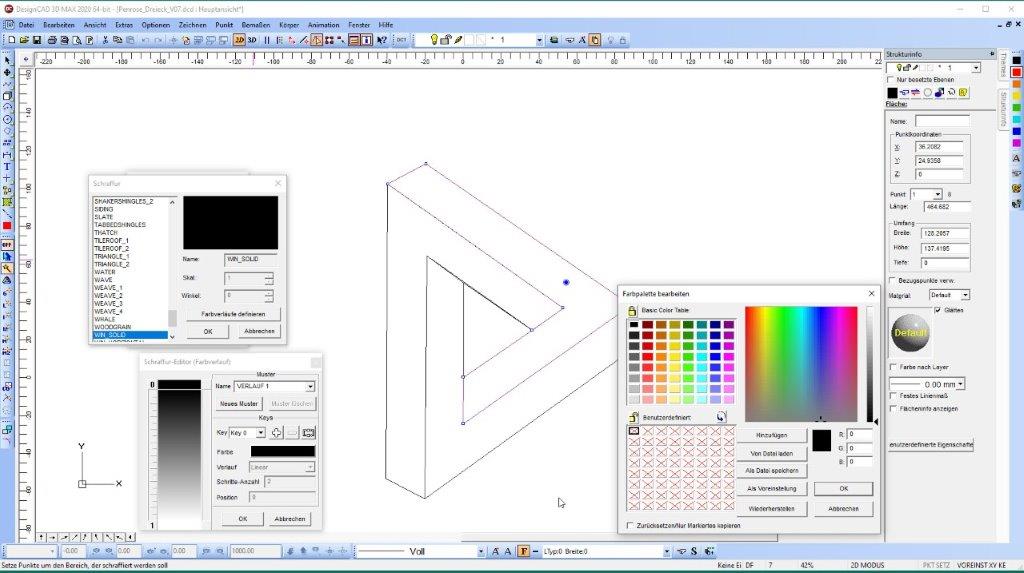The image size is (1024, 573).
Task: Click the letter A icon in right strip
Action: 1016,159
